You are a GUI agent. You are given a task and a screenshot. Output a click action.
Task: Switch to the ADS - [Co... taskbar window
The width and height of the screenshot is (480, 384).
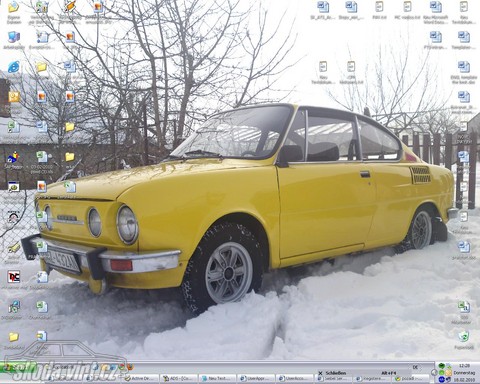click(179, 378)
